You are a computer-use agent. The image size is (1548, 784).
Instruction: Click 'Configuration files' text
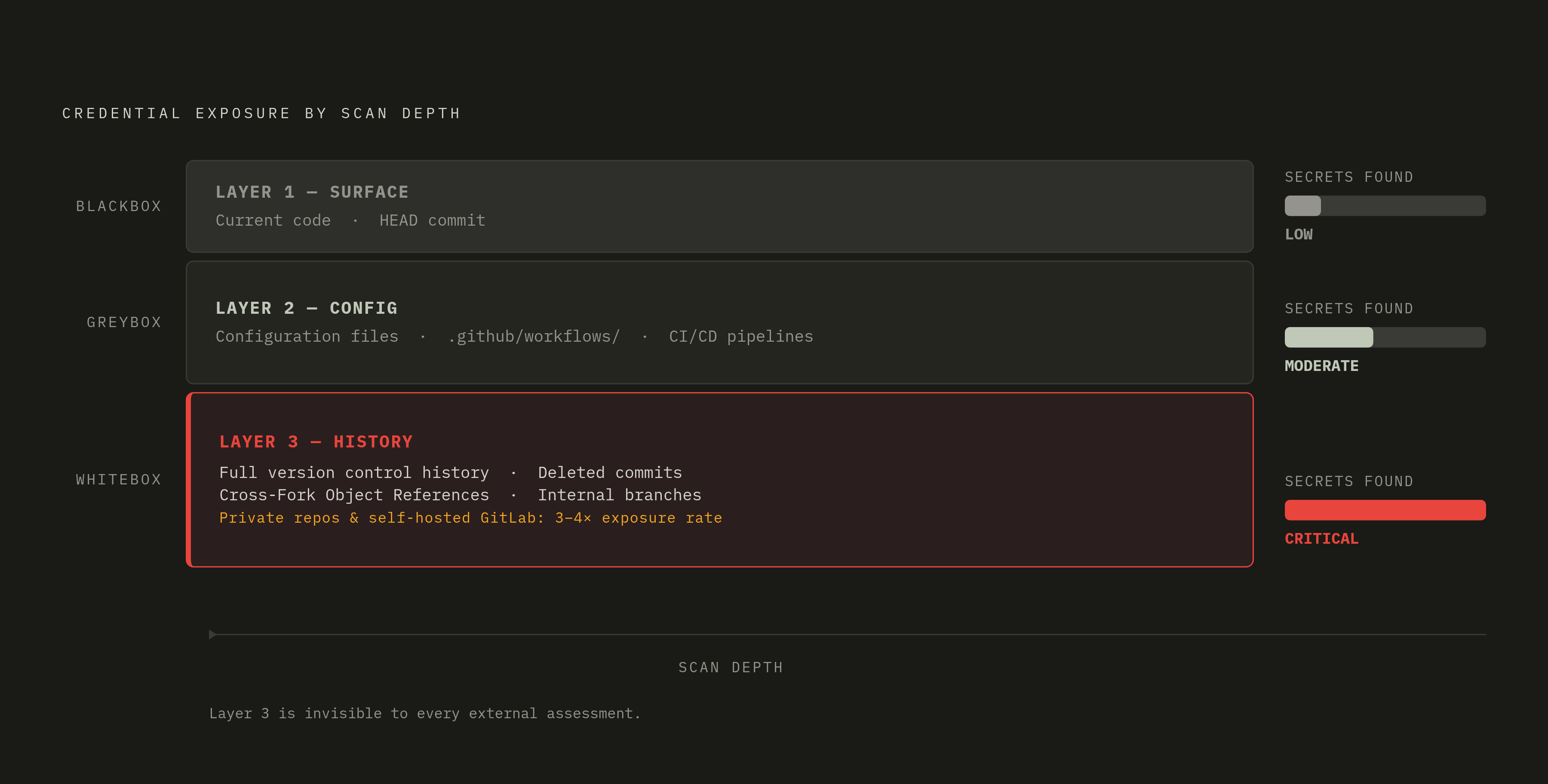307,337
